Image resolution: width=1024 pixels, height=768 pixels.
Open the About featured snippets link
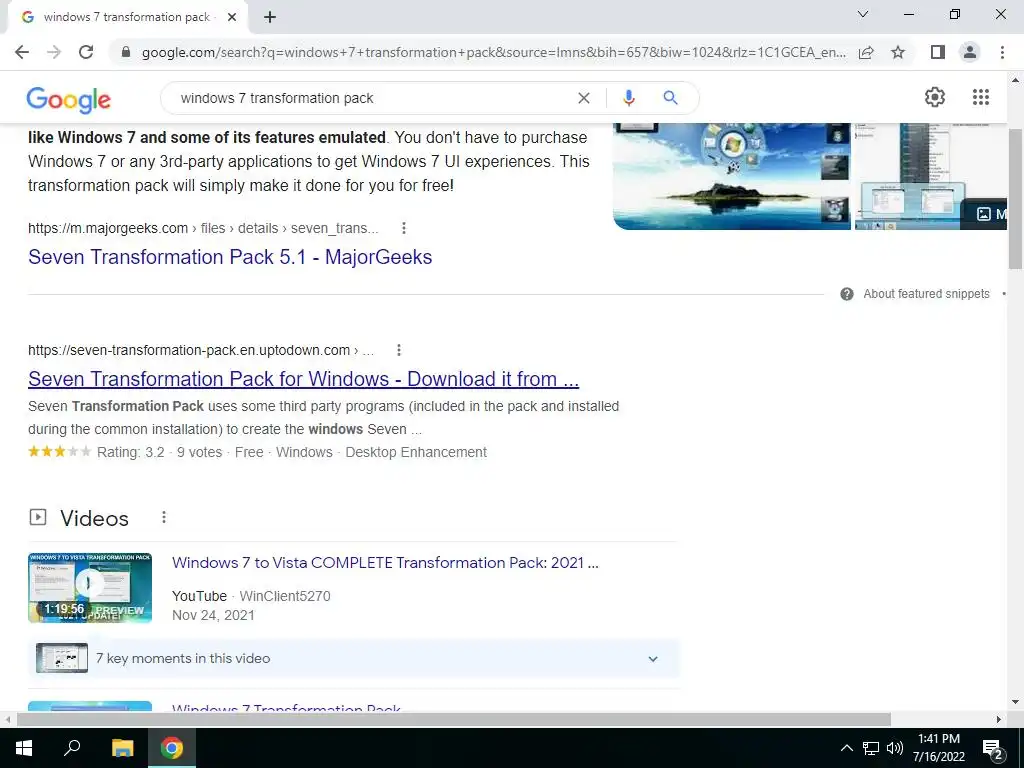(926, 294)
